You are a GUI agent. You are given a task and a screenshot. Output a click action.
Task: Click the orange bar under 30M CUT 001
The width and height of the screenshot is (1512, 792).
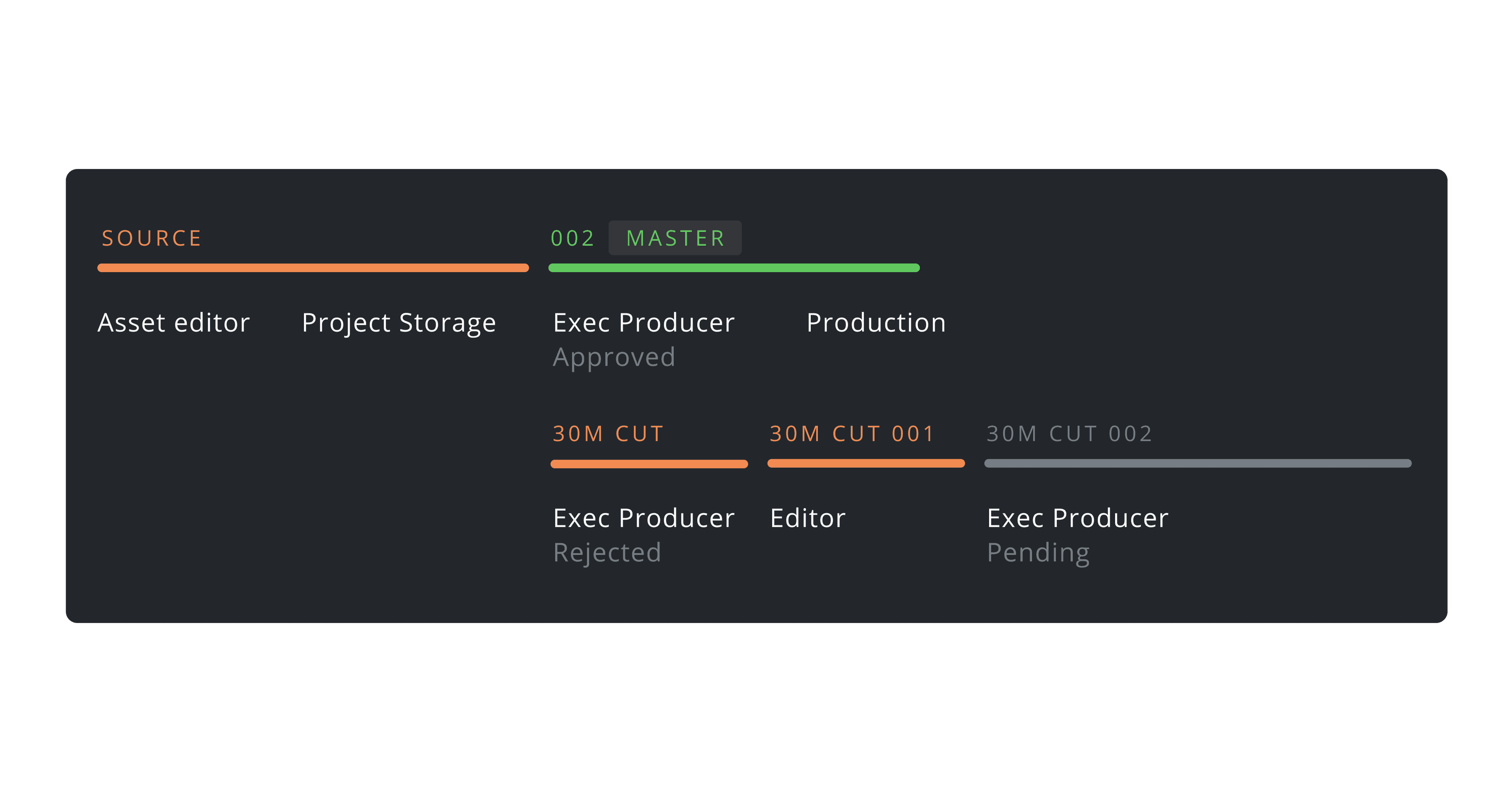click(866, 464)
